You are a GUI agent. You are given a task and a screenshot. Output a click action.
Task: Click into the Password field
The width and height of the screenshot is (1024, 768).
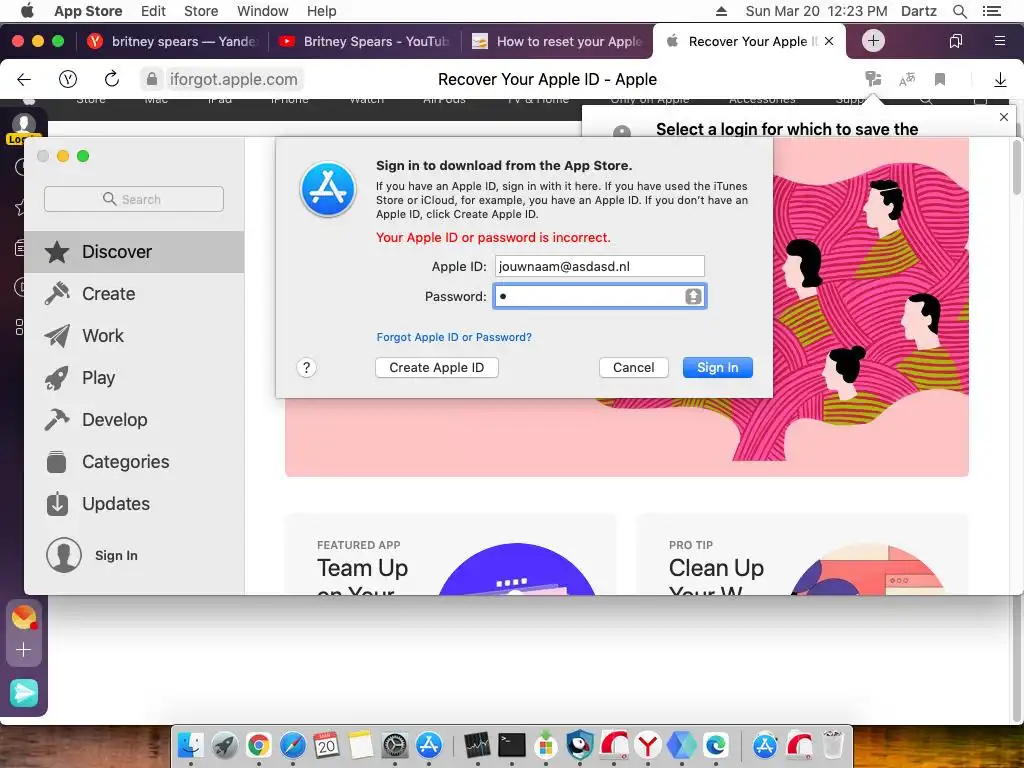(x=600, y=296)
